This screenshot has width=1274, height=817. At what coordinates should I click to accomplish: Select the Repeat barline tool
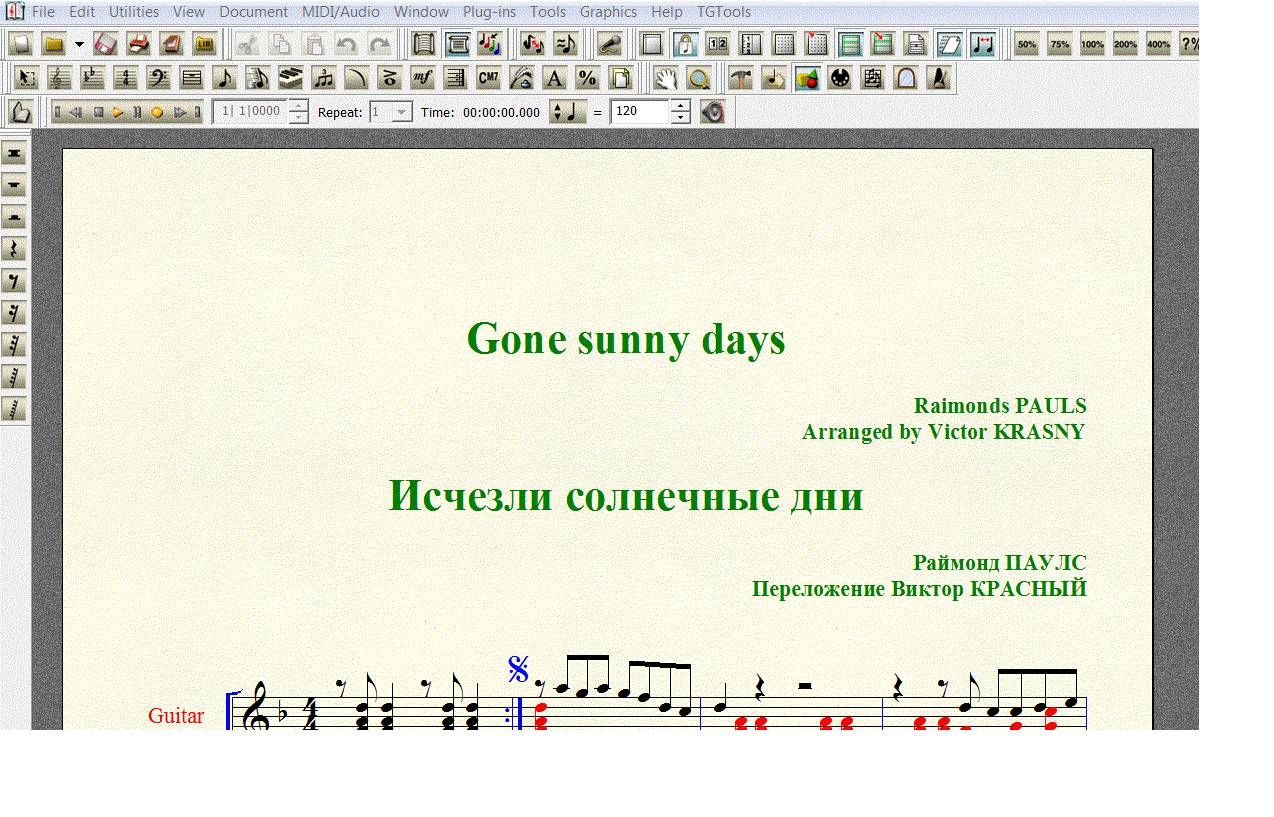(x=455, y=78)
